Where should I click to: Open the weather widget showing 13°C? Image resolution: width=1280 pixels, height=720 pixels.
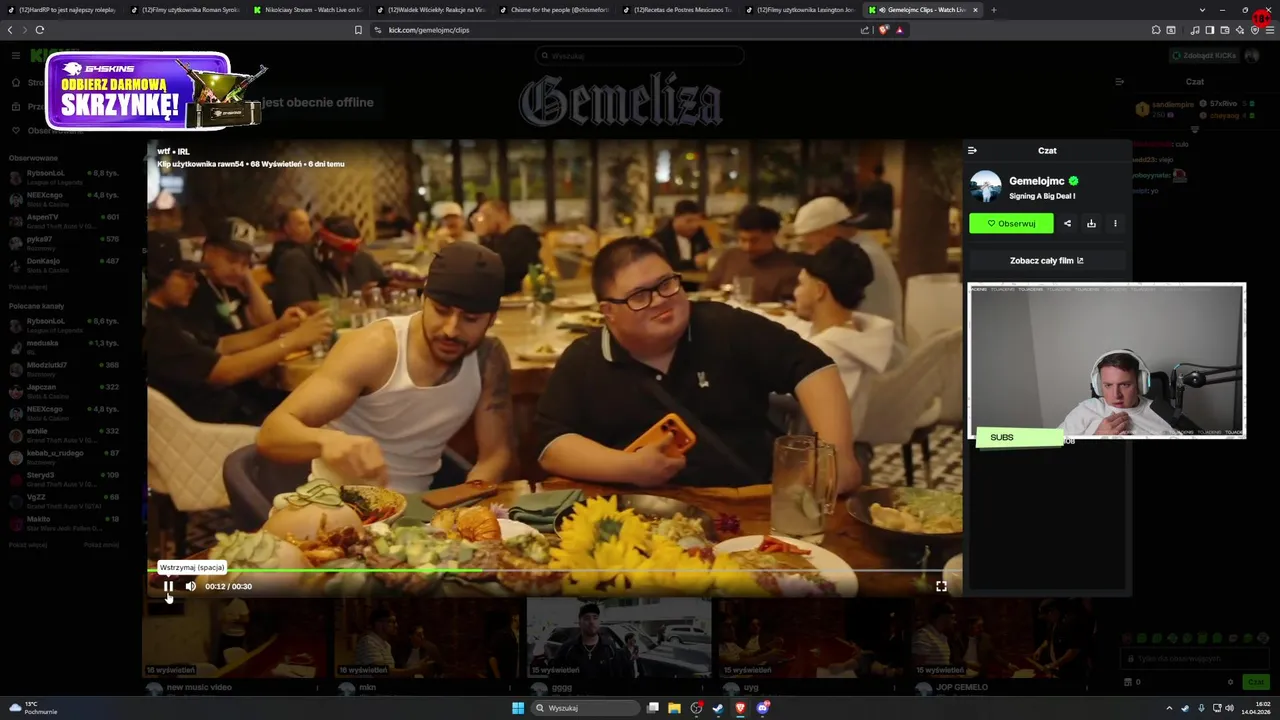click(32, 708)
